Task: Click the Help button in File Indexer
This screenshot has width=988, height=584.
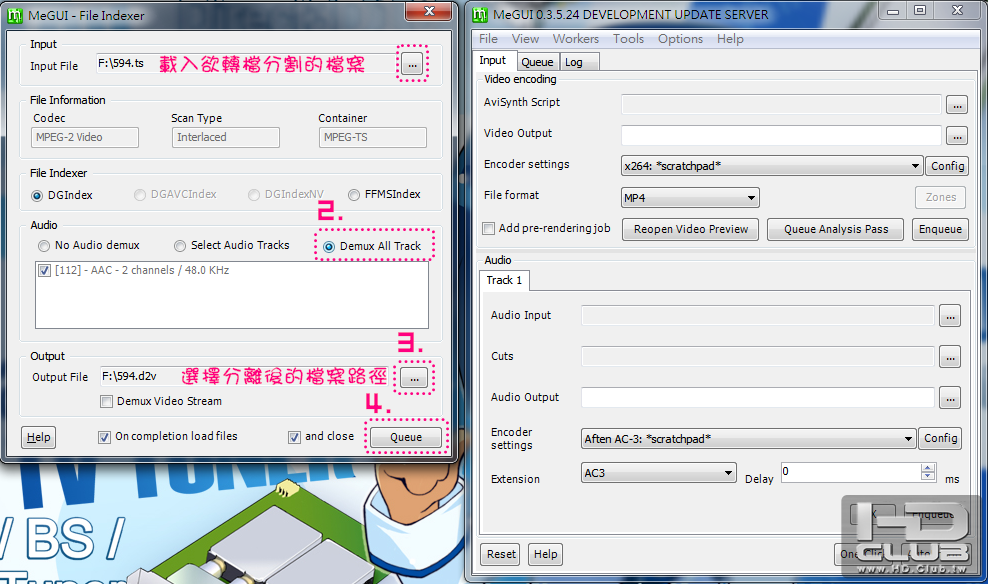Action: tap(38, 437)
